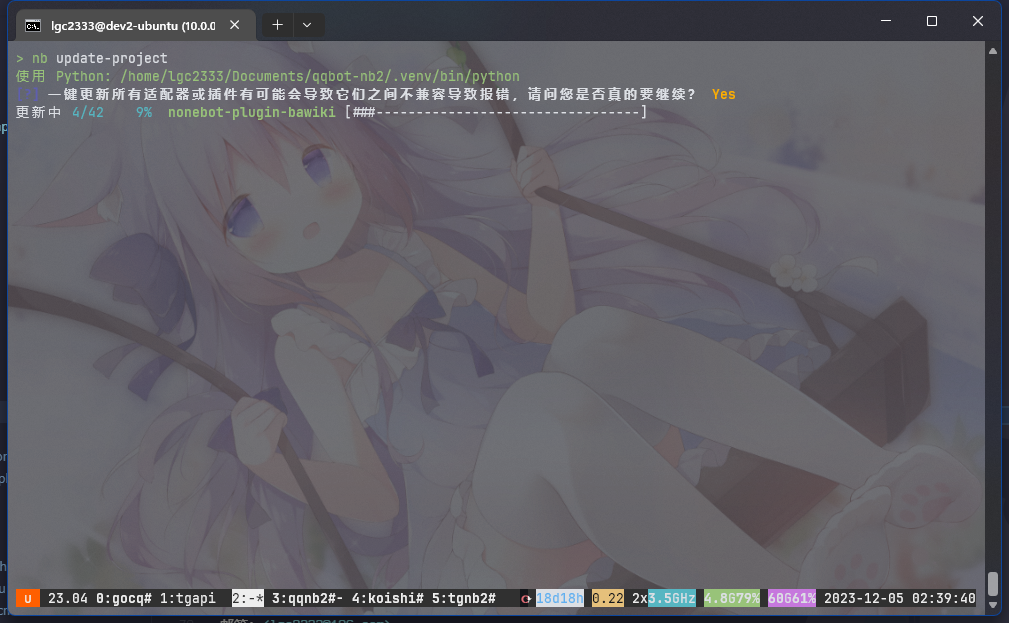The height and width of the screenshot is (623, 1009).
Task: Click the orange Yes answer
Action: tap(723, 95)
